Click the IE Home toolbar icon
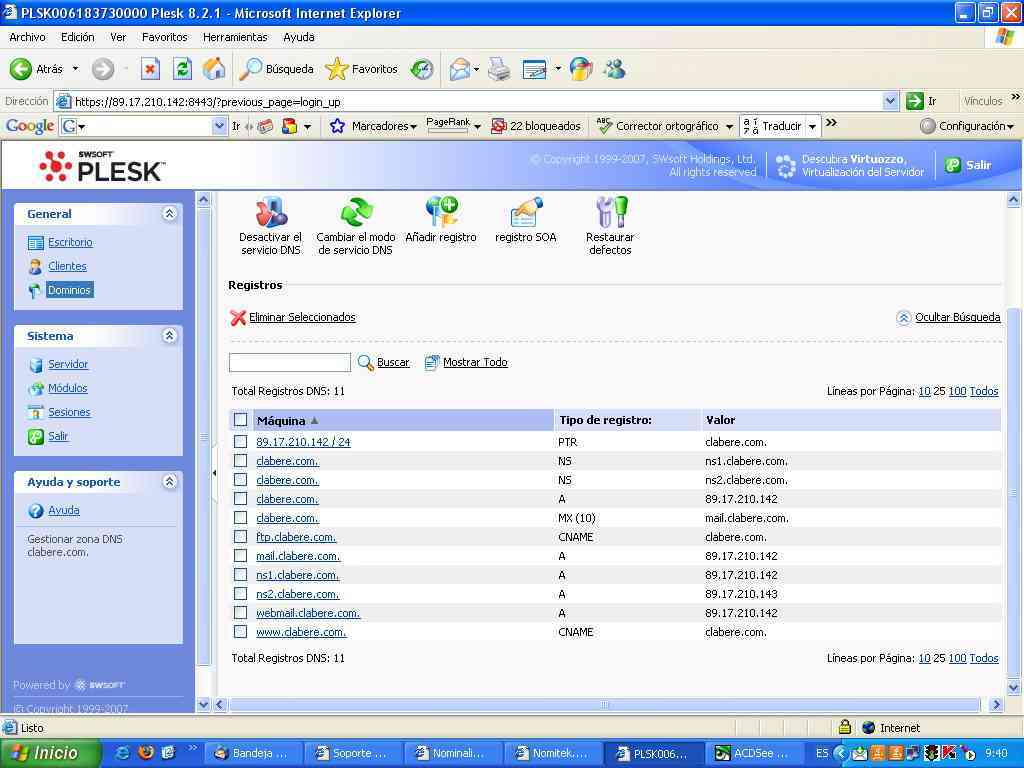The height and width of the screenshot is (768, 1024). pyautogui.click(x=214, y=69)
